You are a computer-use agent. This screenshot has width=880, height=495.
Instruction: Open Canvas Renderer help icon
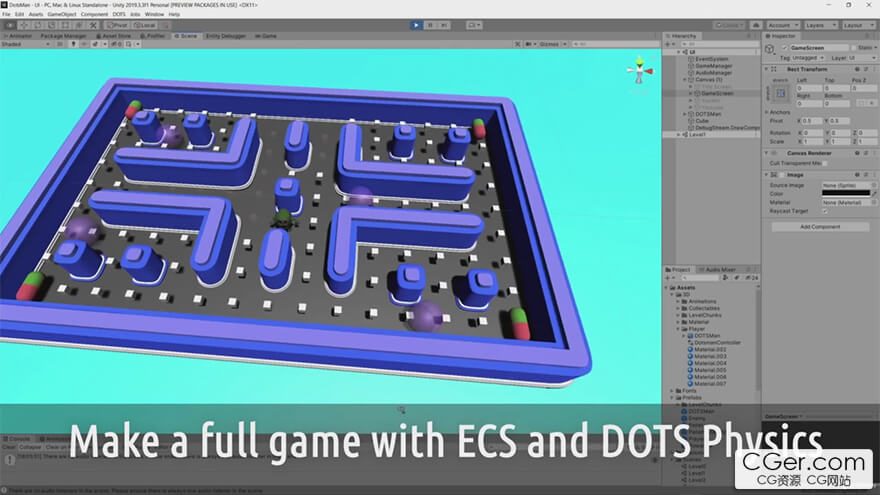click(857, 153)
